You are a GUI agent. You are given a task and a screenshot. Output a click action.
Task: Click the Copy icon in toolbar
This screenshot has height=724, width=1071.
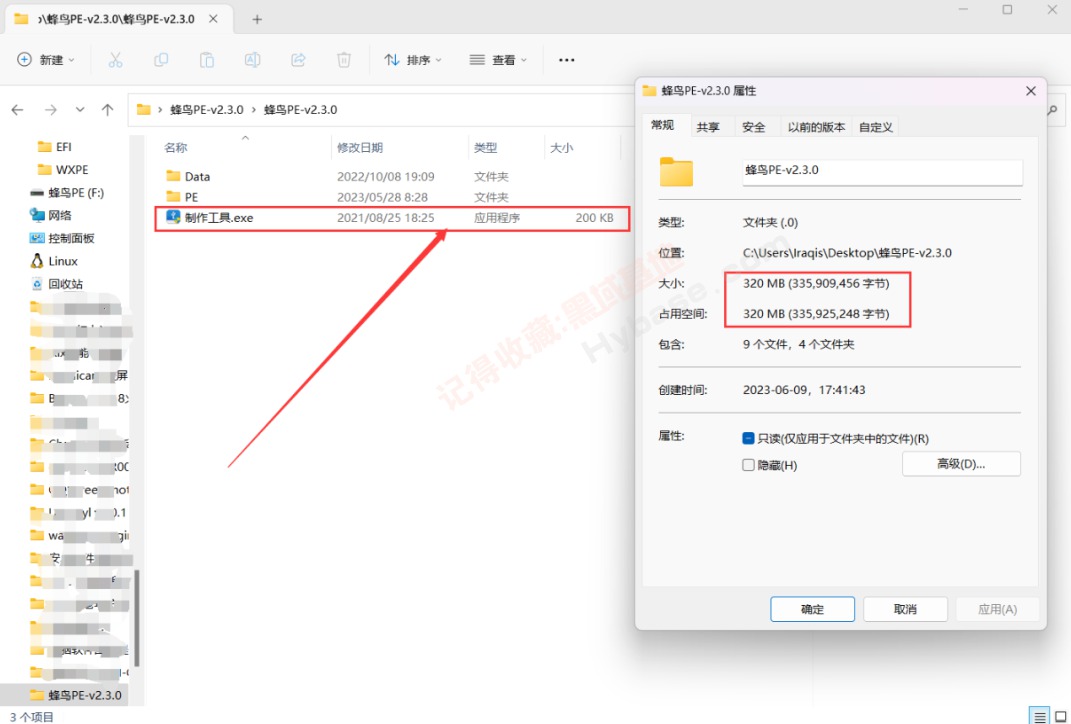[161, 60]
